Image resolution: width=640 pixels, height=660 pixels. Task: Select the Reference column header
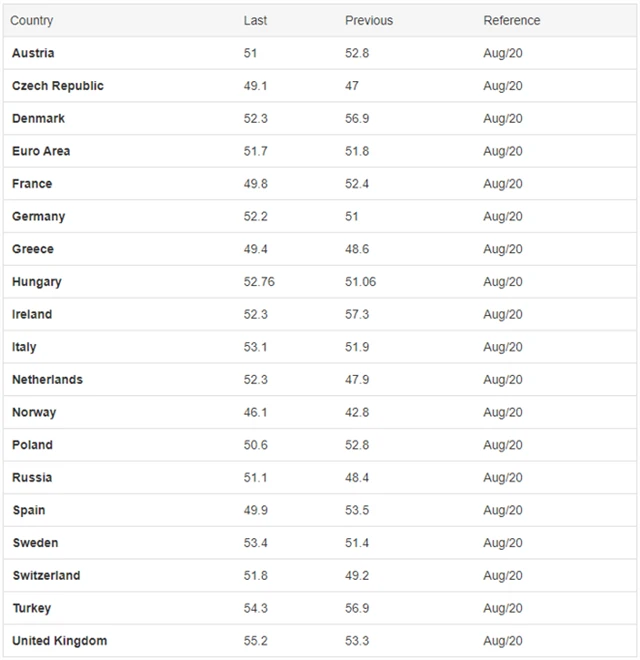pos(511,20)
